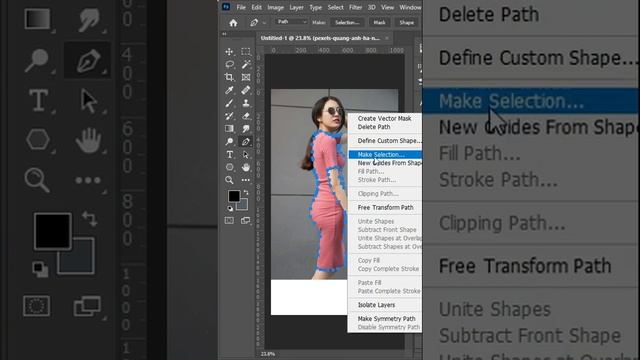The width and height of the screenshot is (640, 360).
Task: Reset default colors in small toolbar
Action: (x=230, y=209)
